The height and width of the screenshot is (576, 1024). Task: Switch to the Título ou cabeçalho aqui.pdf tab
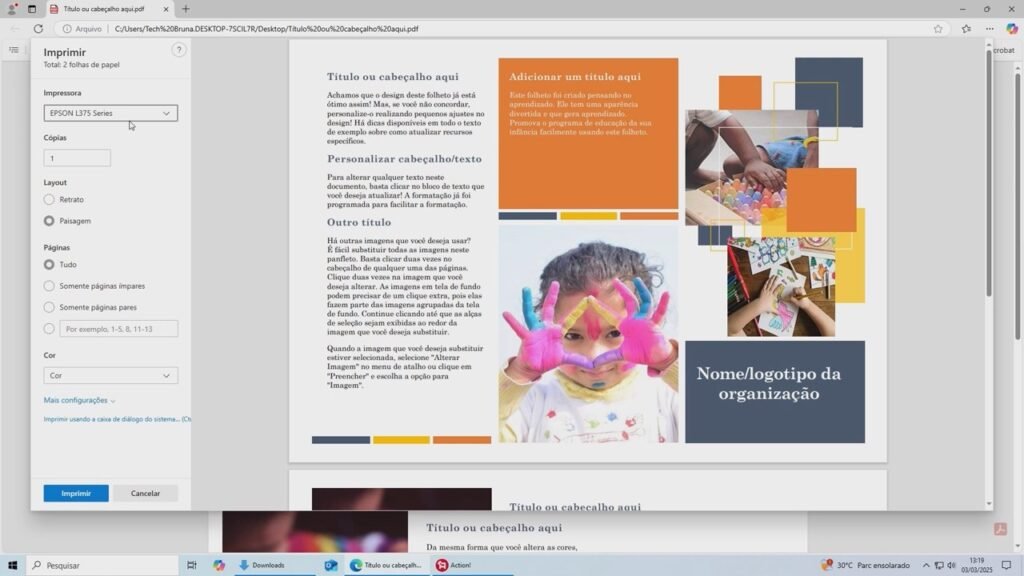(110, 9)
